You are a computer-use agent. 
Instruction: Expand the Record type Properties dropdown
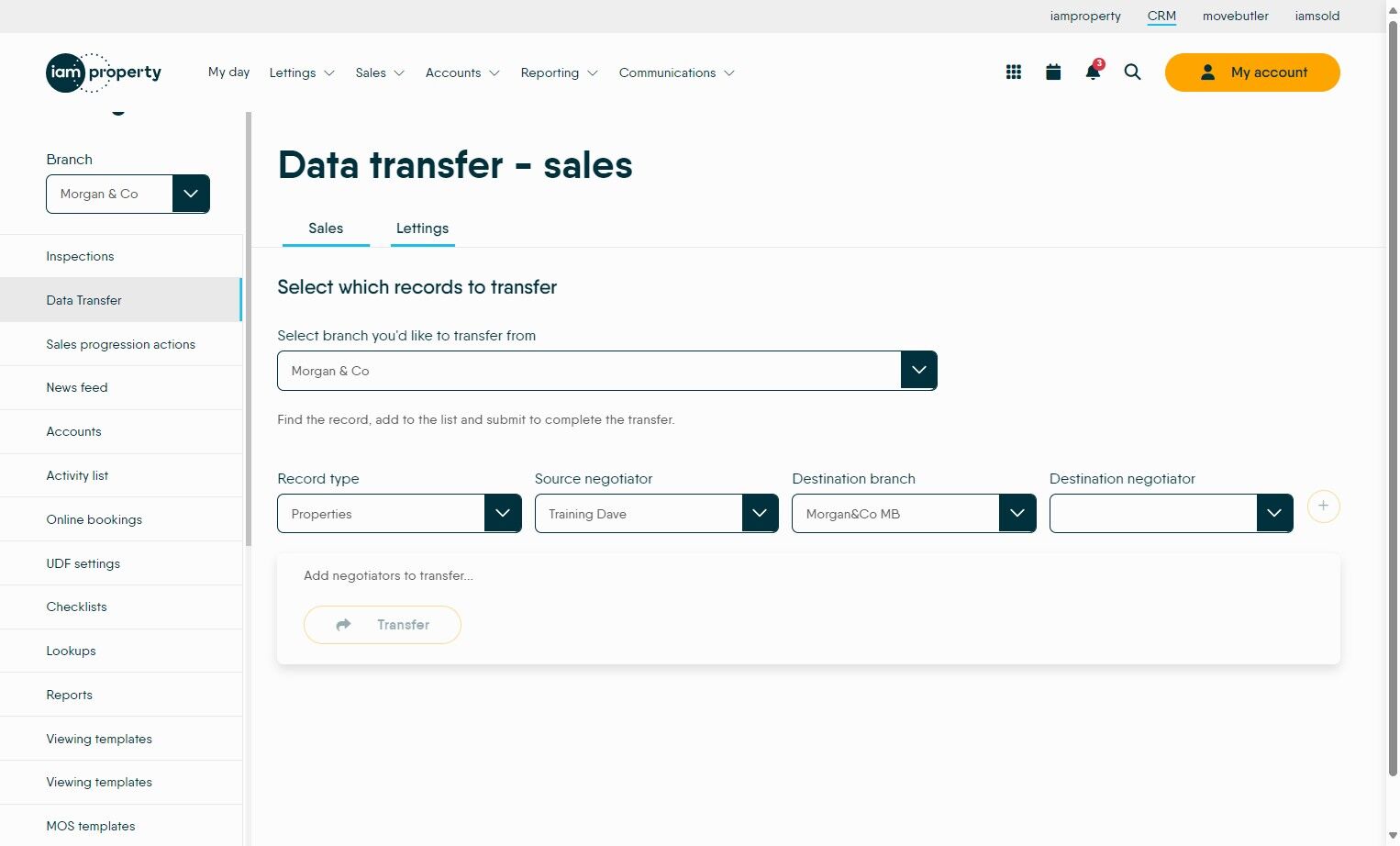tap(399, 514)
